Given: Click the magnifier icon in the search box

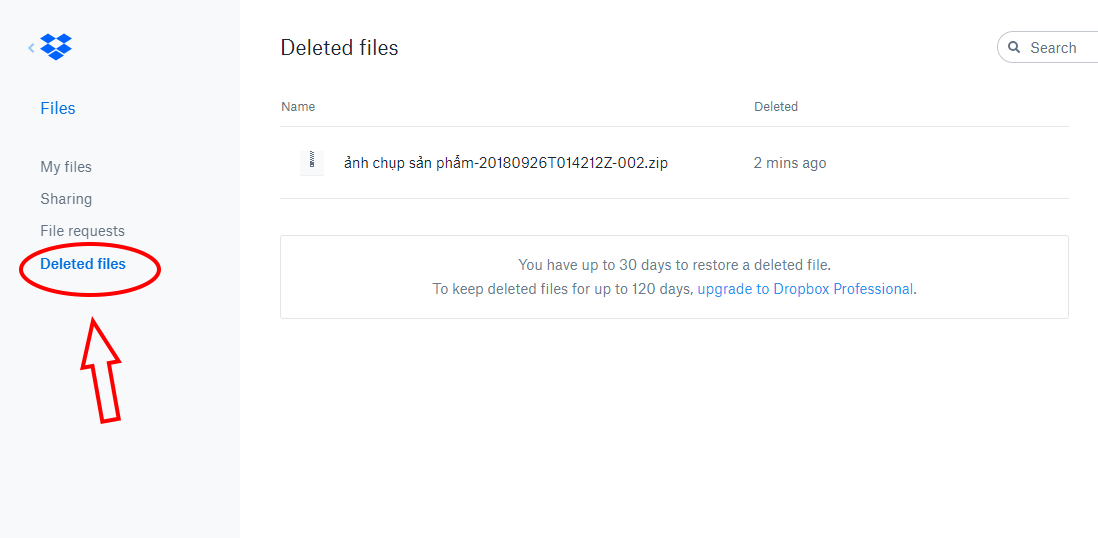Looking at the screenshot, I should coord(1014,48).
